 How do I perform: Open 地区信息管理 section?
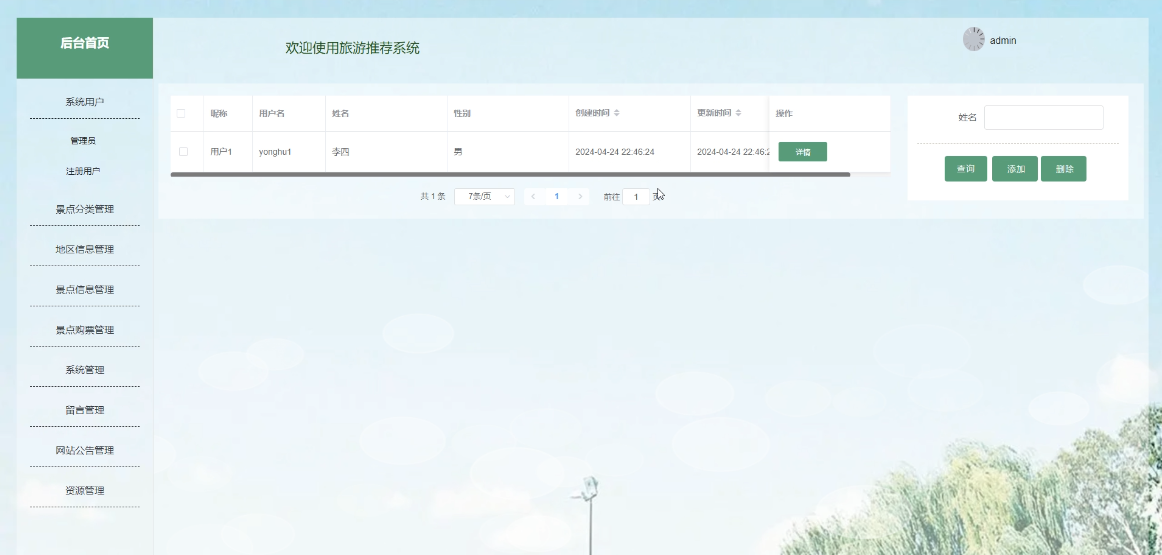[x=84, y=250]
